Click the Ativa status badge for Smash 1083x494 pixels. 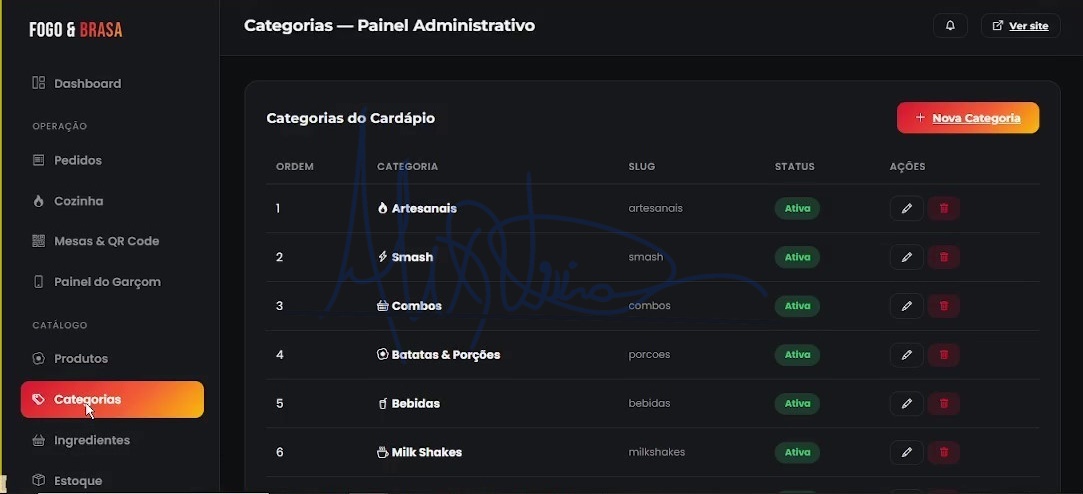pyautogui.click(x=797, y=257)
